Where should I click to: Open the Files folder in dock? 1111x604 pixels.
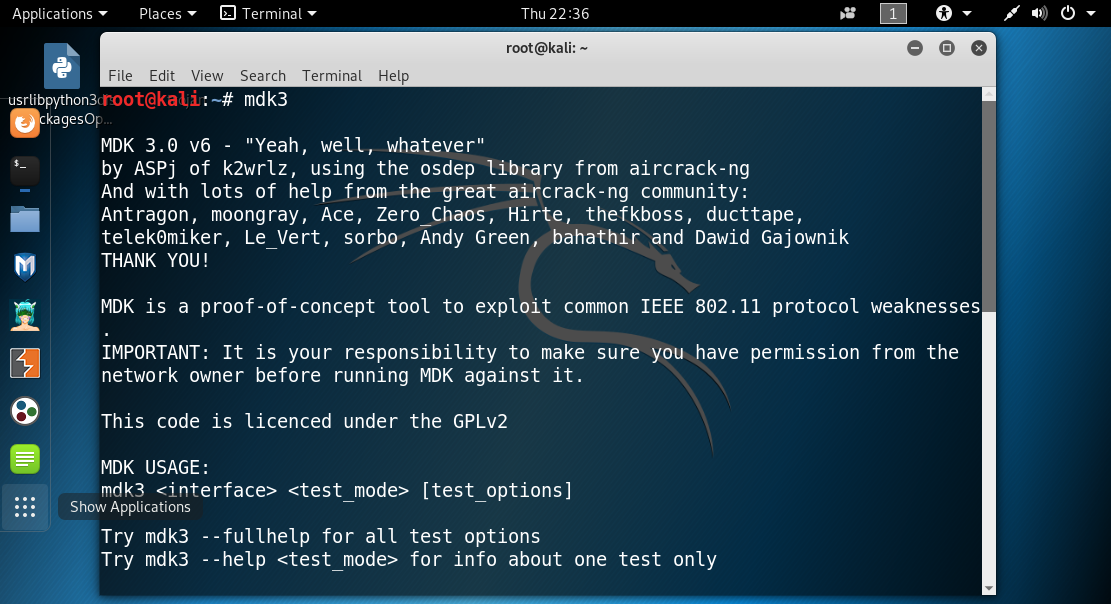(x=25, y=219)
